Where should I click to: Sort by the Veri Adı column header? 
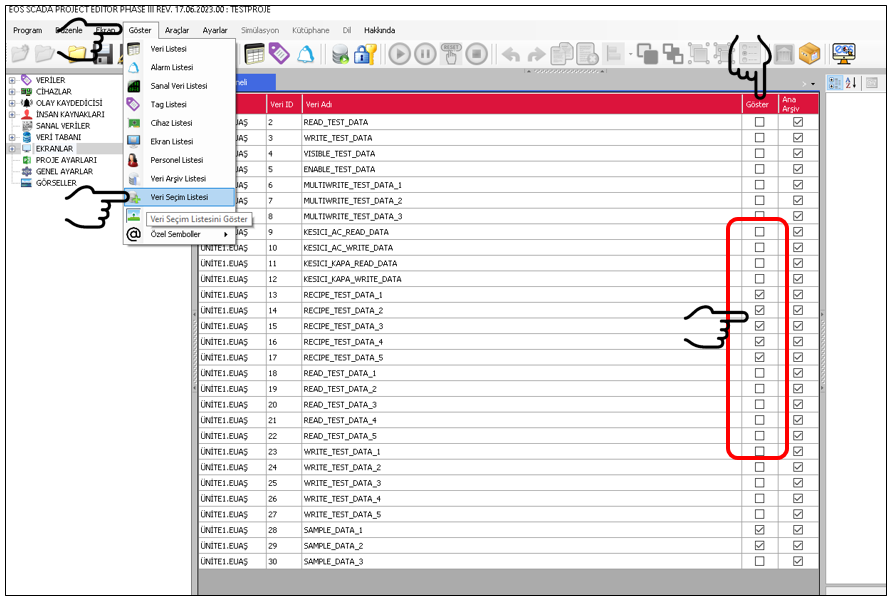(x=521, y=104)
